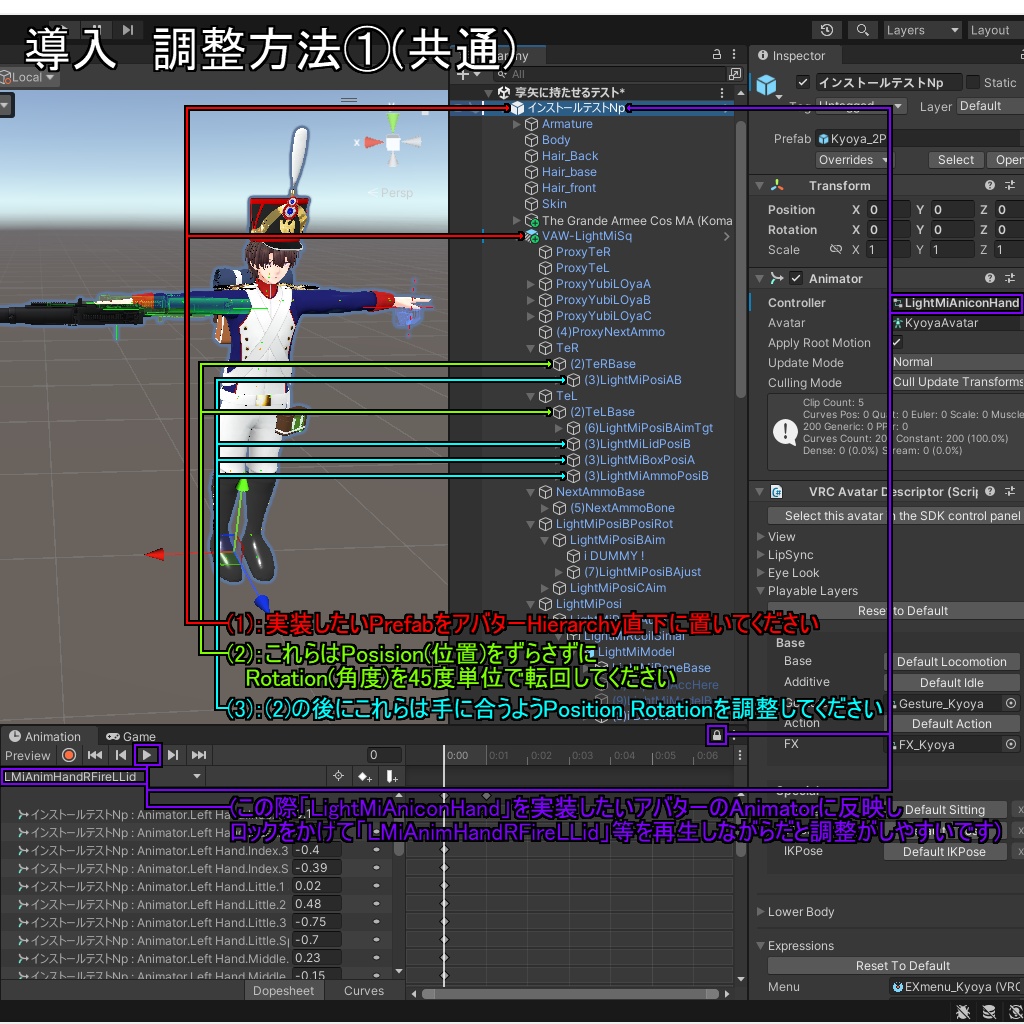Image resolution: width=1024 pixels, height=1024 pixels.
Task: Toggle Apply Root Motion checkbox
Action: click(x=897, y=342)
